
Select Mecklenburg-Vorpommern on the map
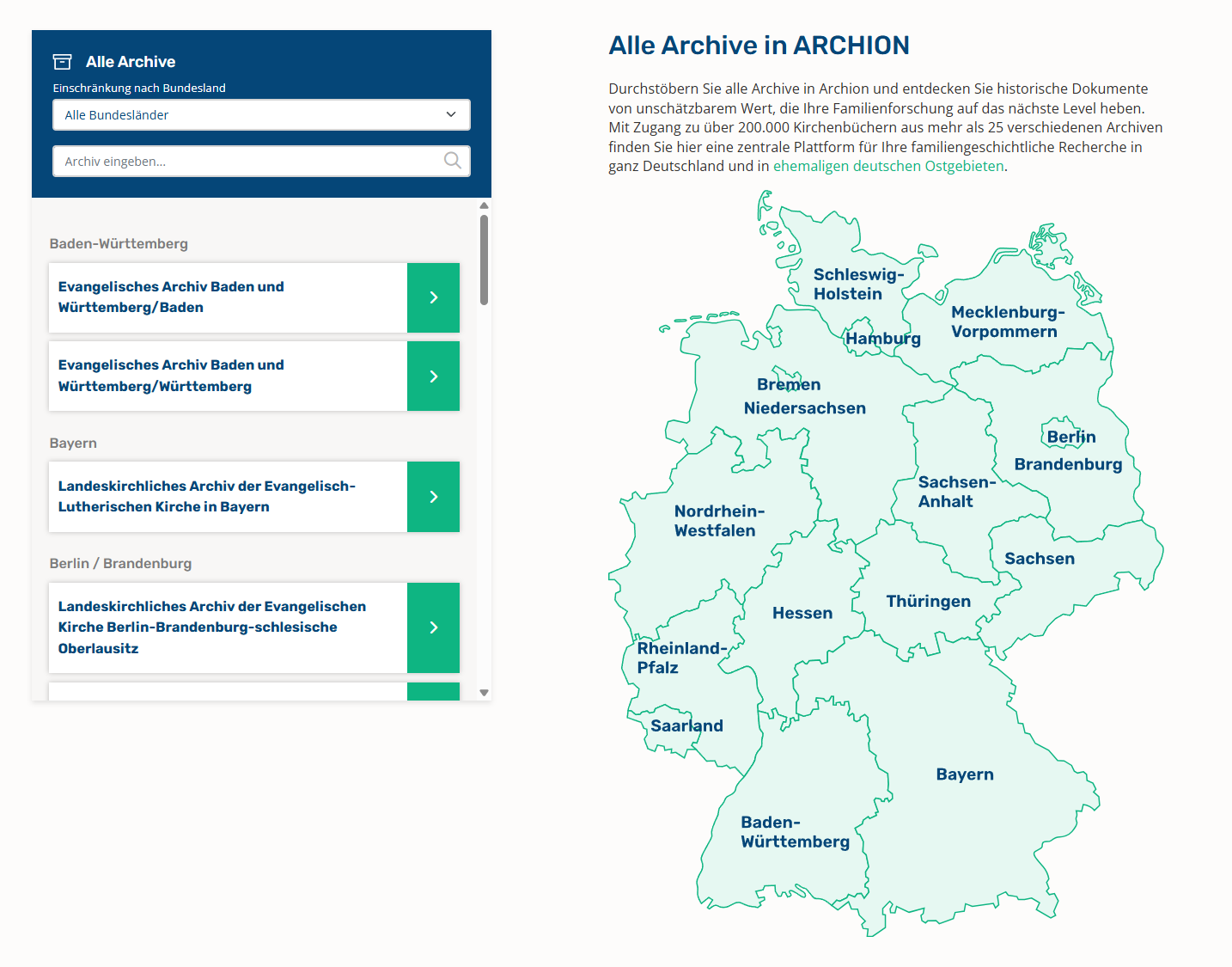point(1007,322)
